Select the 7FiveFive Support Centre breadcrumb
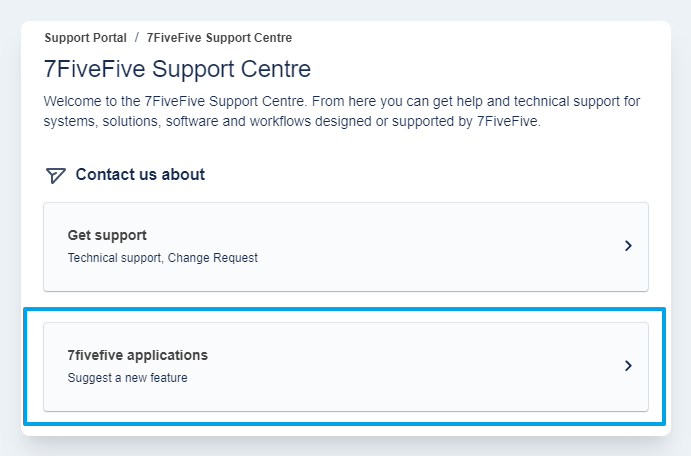Viewport: 691px width, 456px height. pyautogui.click(x=219, y=38)
